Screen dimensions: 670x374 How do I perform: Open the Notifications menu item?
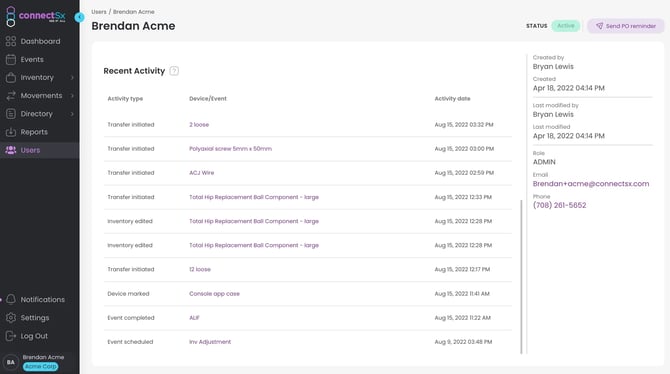click(39, 299)
